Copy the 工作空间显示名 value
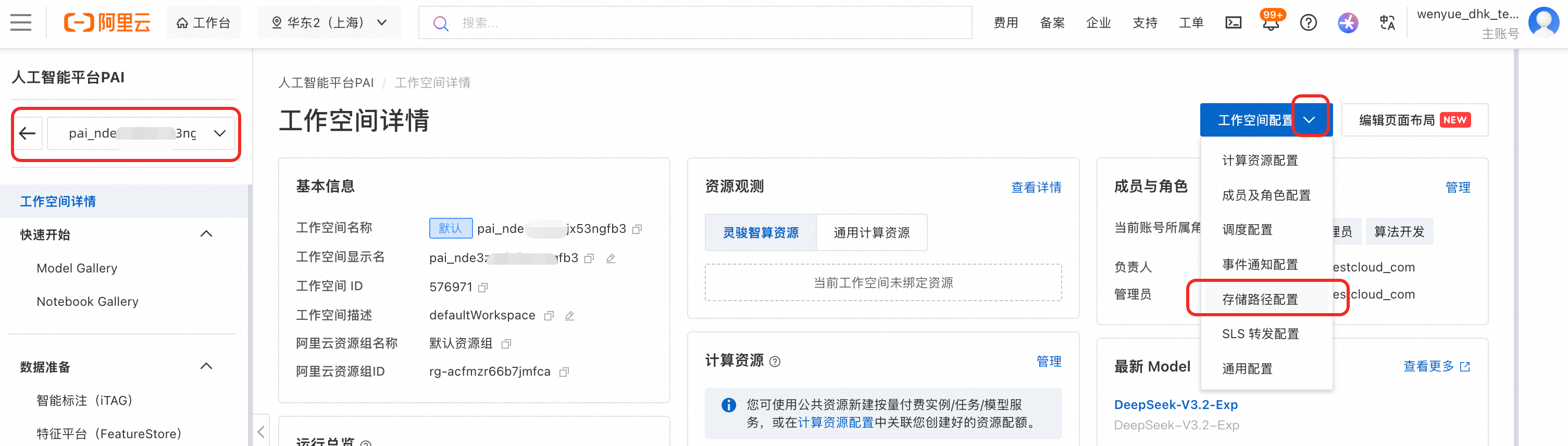This screenshot has width=1568, height=446. pos(589,258)
